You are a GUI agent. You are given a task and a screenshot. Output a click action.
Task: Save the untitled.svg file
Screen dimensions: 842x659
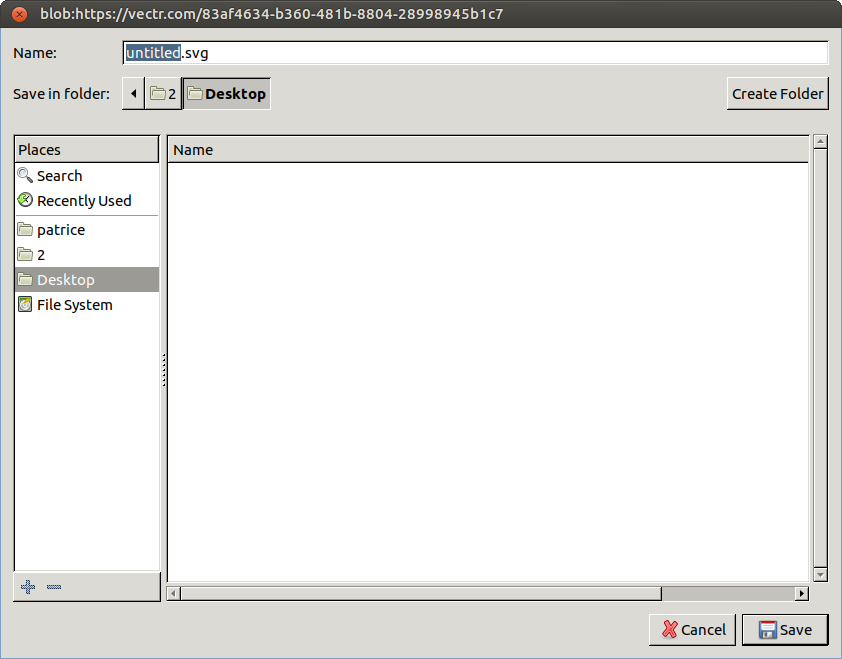click(x=785, y=629)
